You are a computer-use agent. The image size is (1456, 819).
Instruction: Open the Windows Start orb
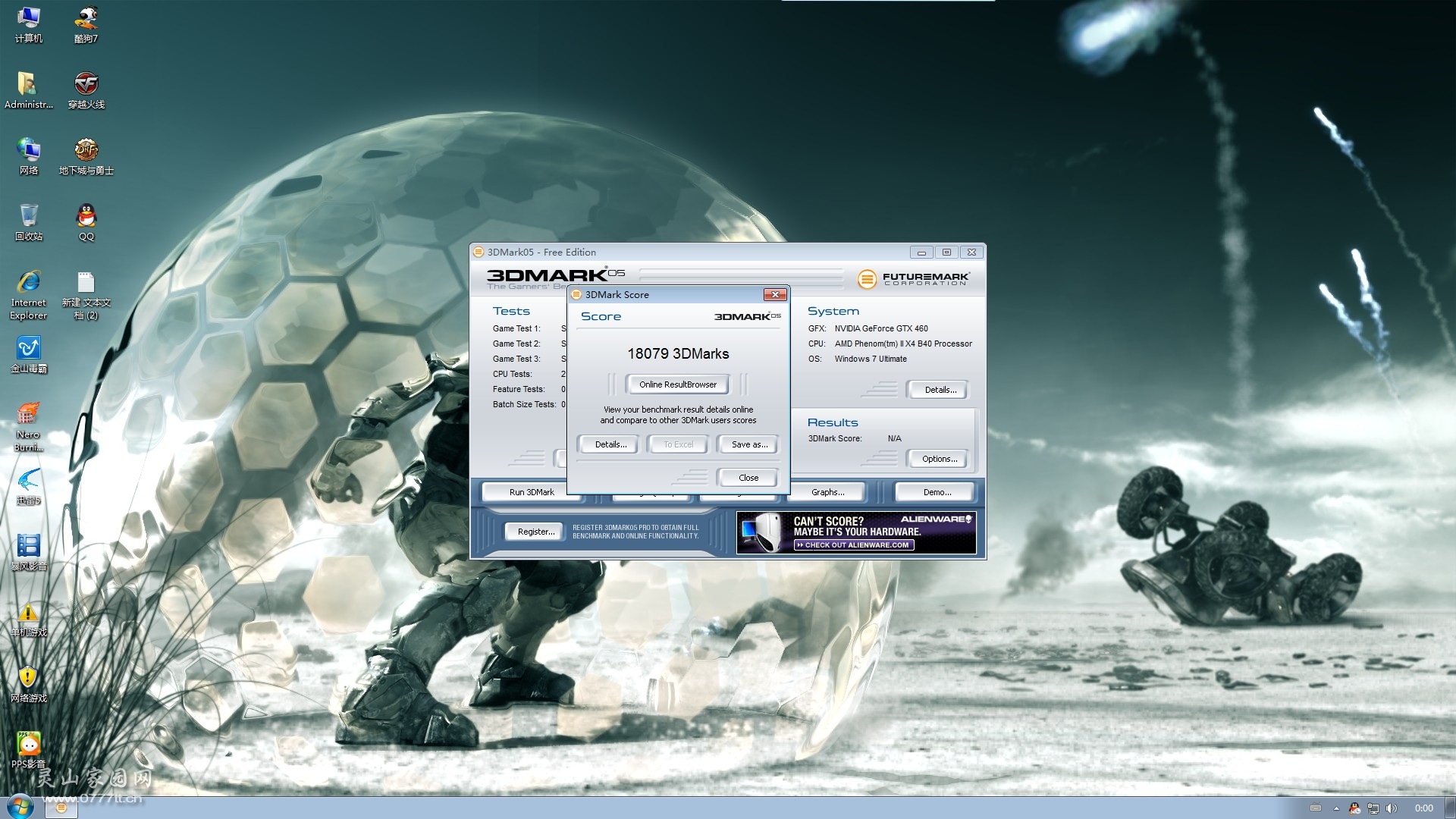tap(20, 807)
